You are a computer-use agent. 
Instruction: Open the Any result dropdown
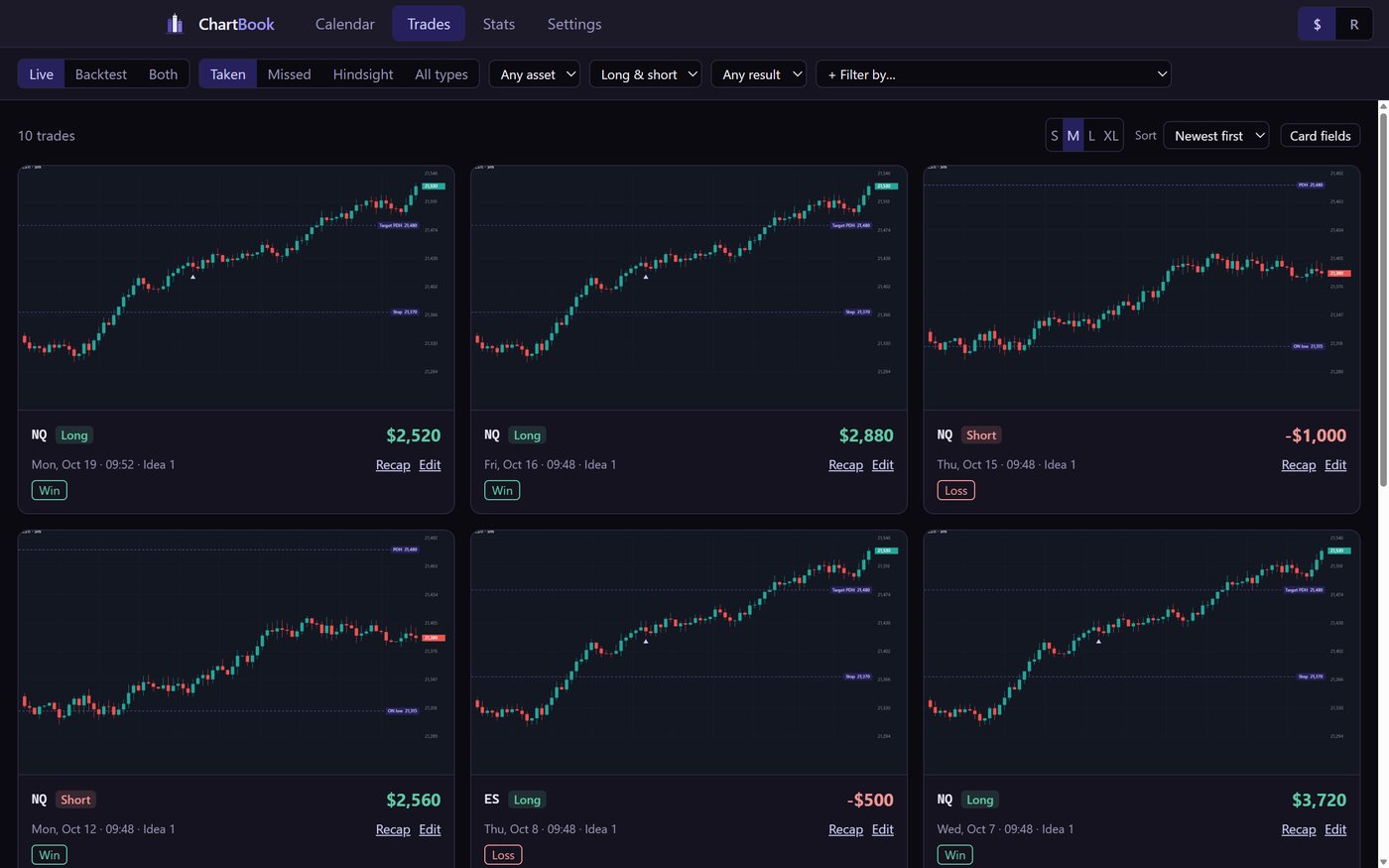(759, 74)
